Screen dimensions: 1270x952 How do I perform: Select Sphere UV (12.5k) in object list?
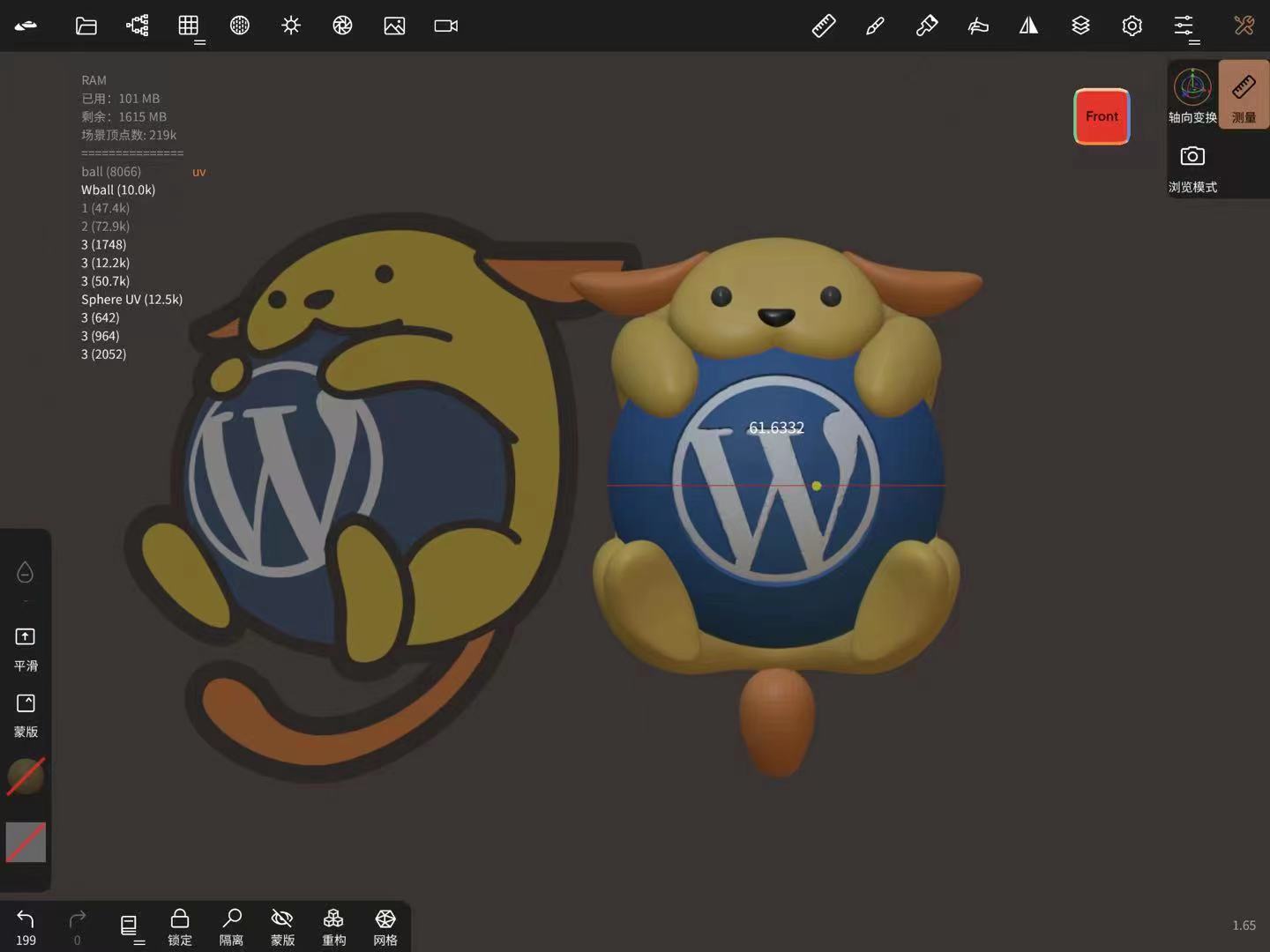[x=131, y=300]
